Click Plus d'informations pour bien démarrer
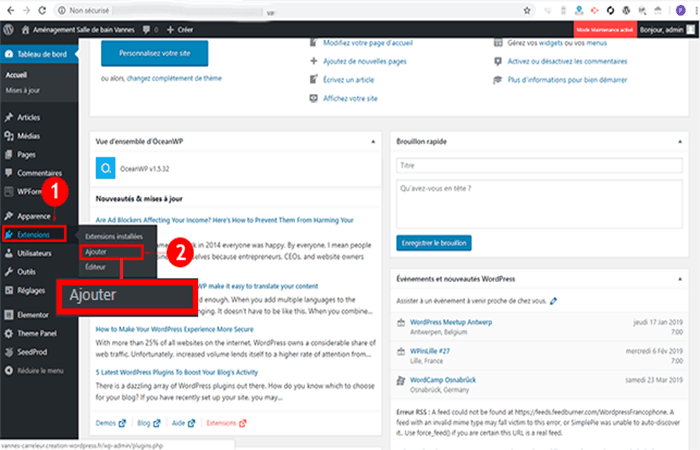700x450 pixels. coord(567,79)
